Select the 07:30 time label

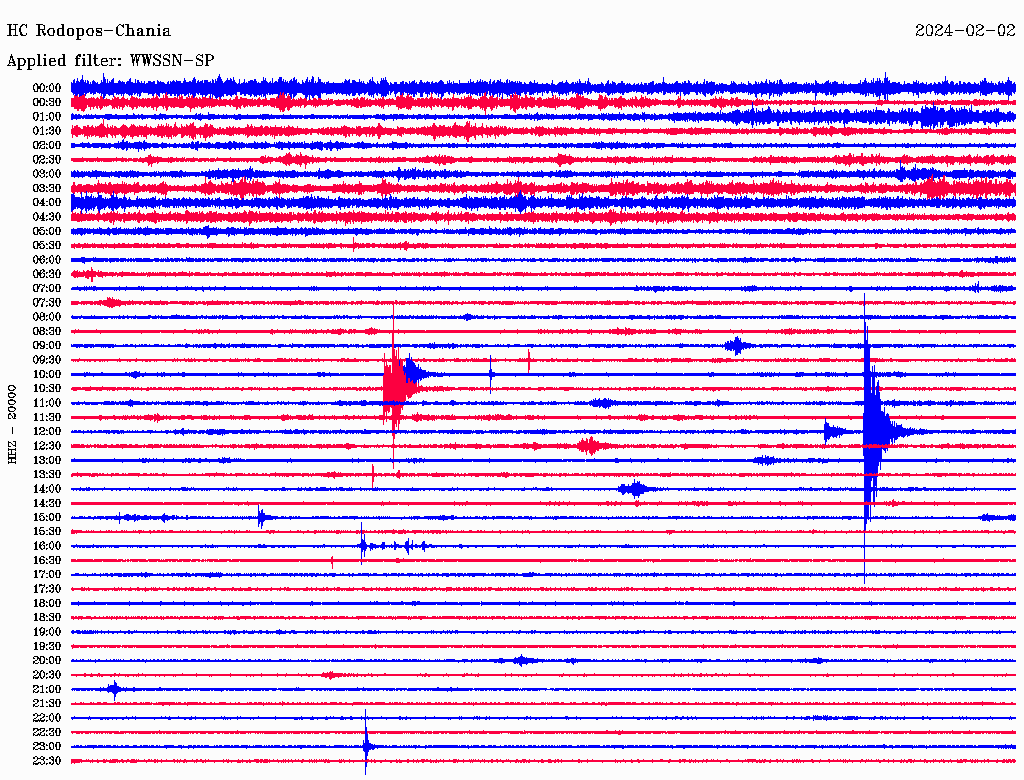click(47, 302)
